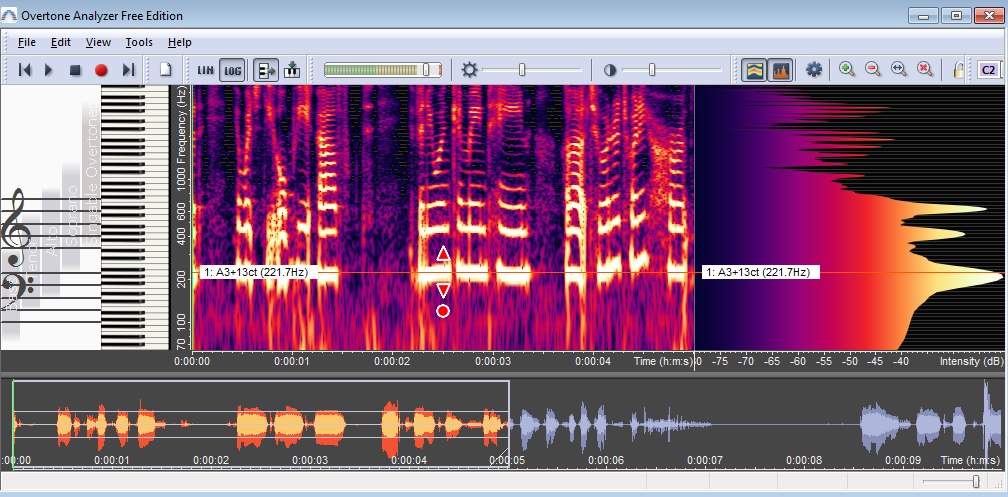The image size is (1008, 497).
Task: Close the Overtone Analyzer window
Action: [989, 15]
